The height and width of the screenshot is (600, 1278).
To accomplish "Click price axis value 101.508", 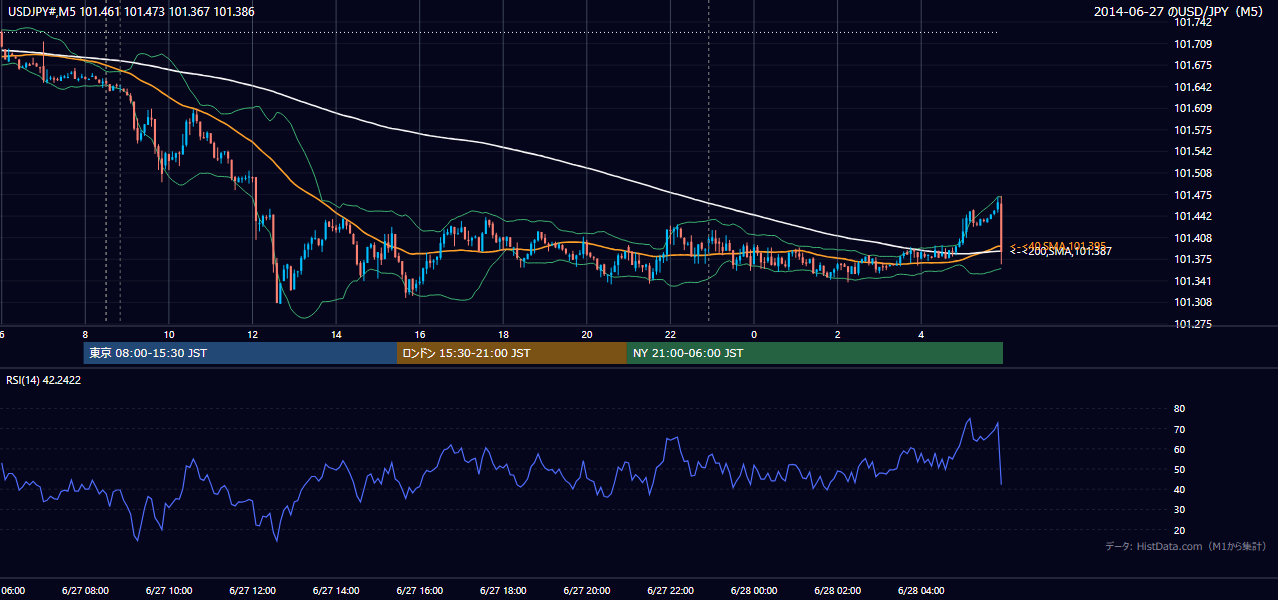I will click(x=1192, y=173).
